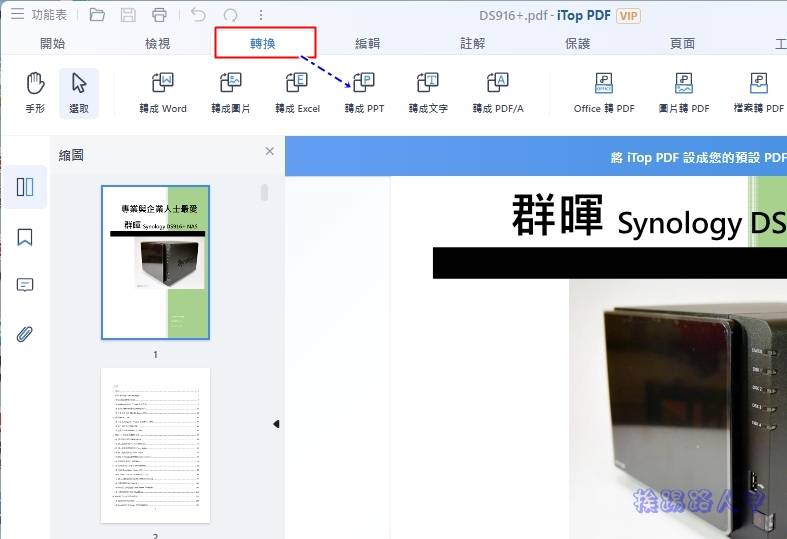Select the 手形 hand tool
This screenshot has height=539, width=787.
pos(36,93)
